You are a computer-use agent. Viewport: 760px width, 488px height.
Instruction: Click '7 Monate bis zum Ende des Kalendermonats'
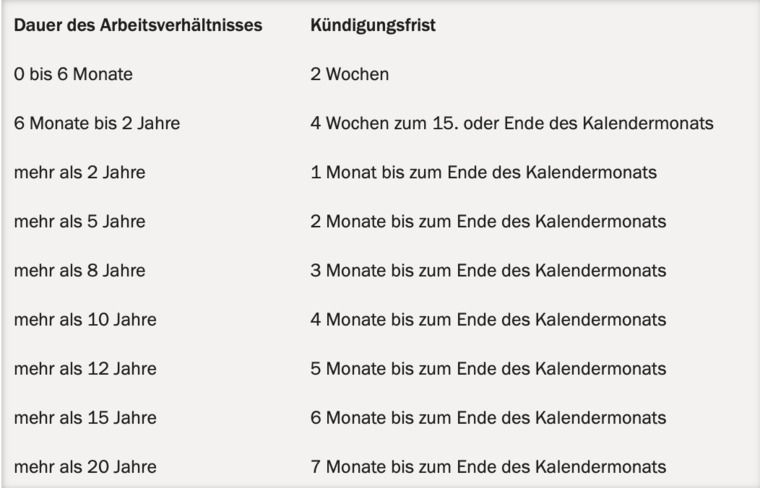(x=488, y=467)
